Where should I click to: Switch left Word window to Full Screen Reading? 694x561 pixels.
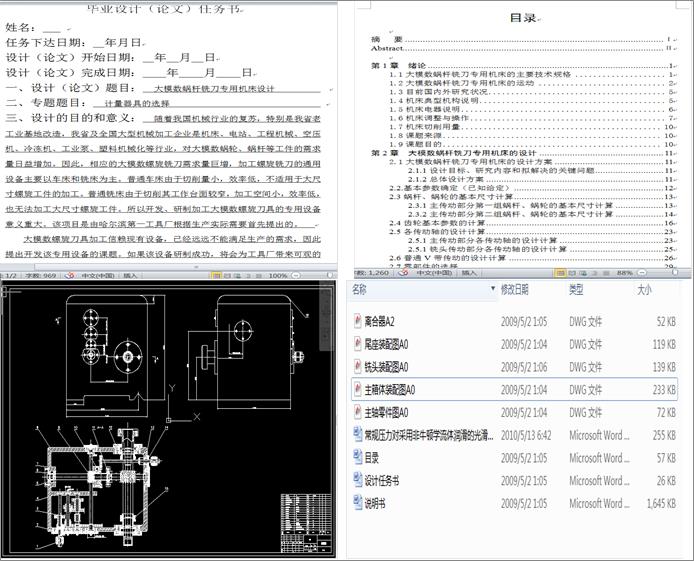[x=227, y=276]
